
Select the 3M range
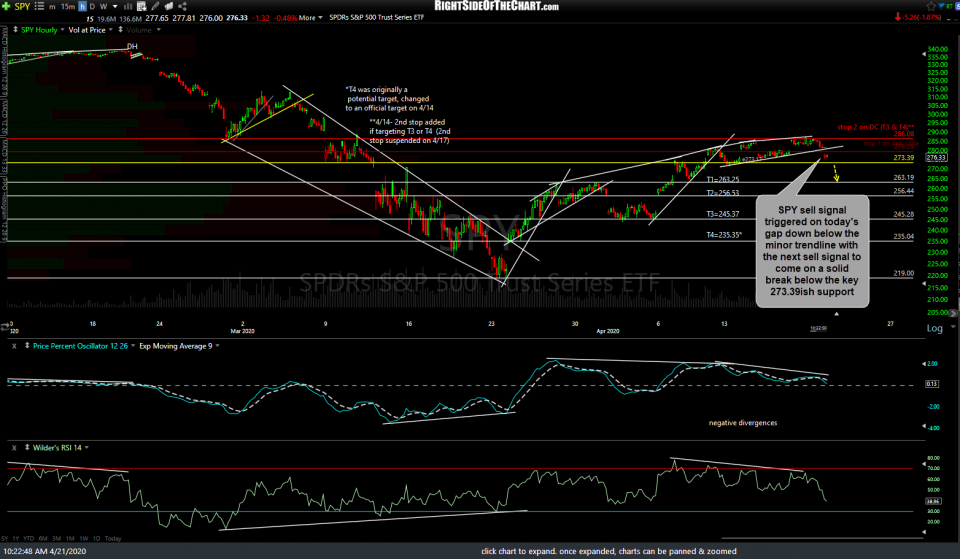(x=56, y=539)
